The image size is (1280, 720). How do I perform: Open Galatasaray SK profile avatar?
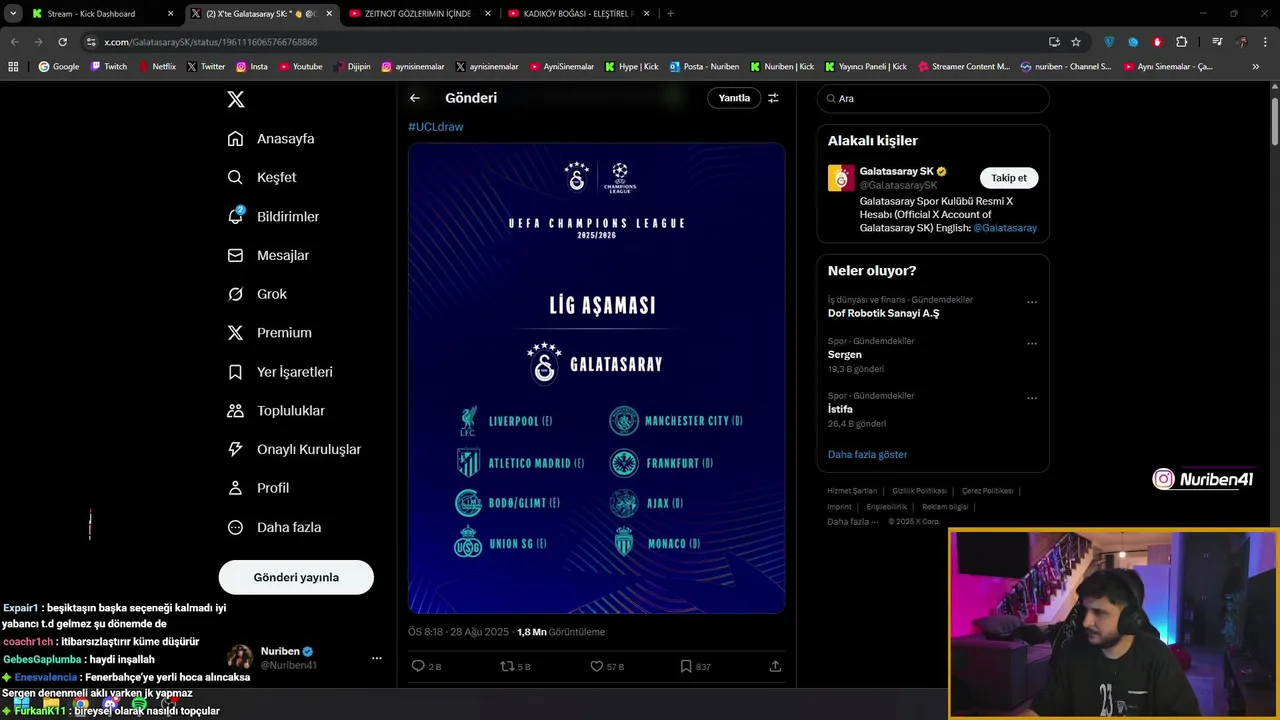[x=841, y=178]
